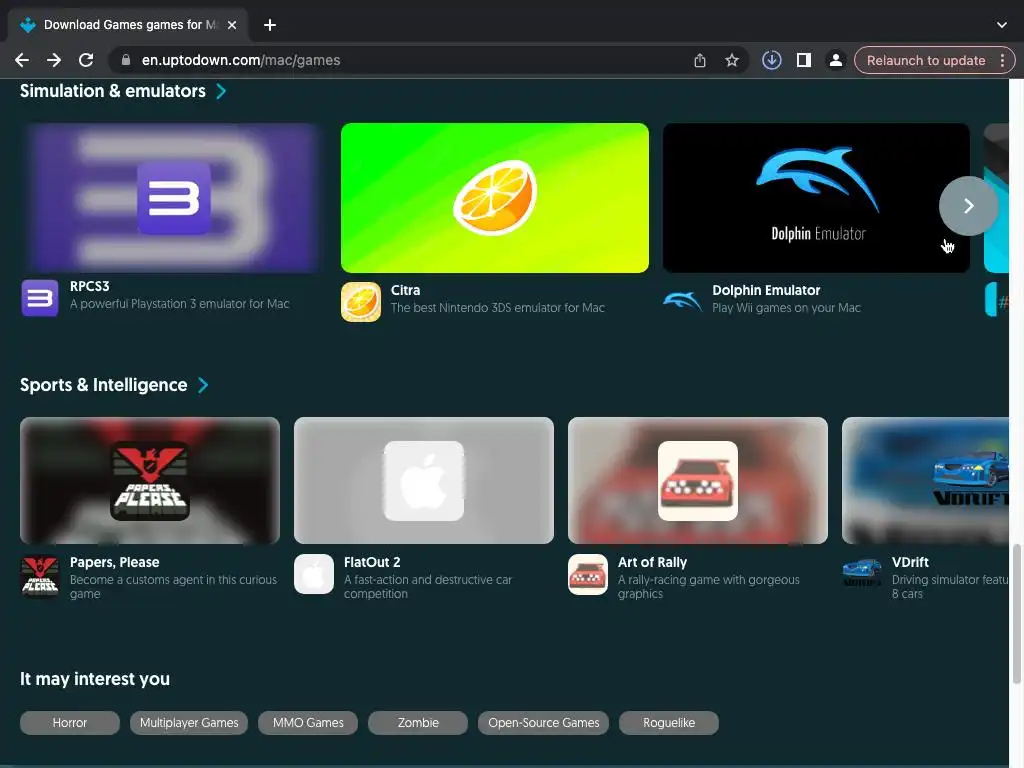Click the Relaunch to update button
The height and width of the screenshot is (768, 1024).
[926, 60]
